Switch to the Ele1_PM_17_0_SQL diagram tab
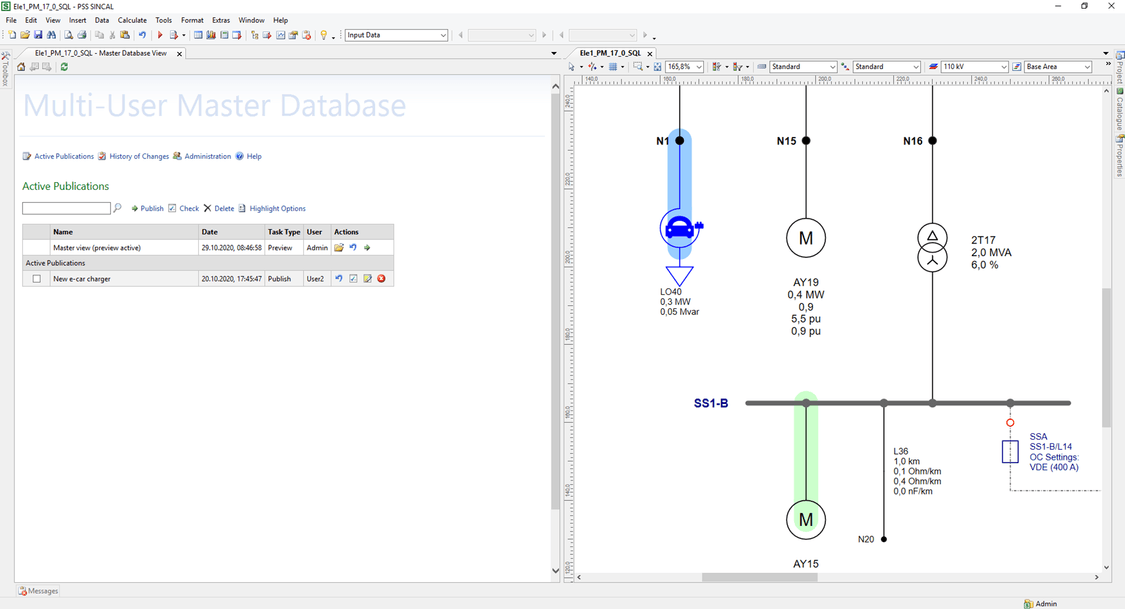1125x609 pixels. [610, 53]
